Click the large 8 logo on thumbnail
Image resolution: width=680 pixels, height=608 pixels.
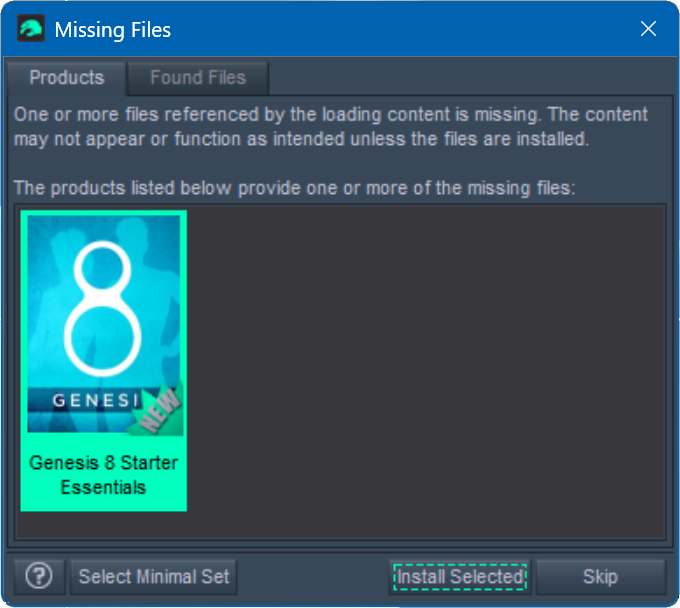tap(103, 309)
